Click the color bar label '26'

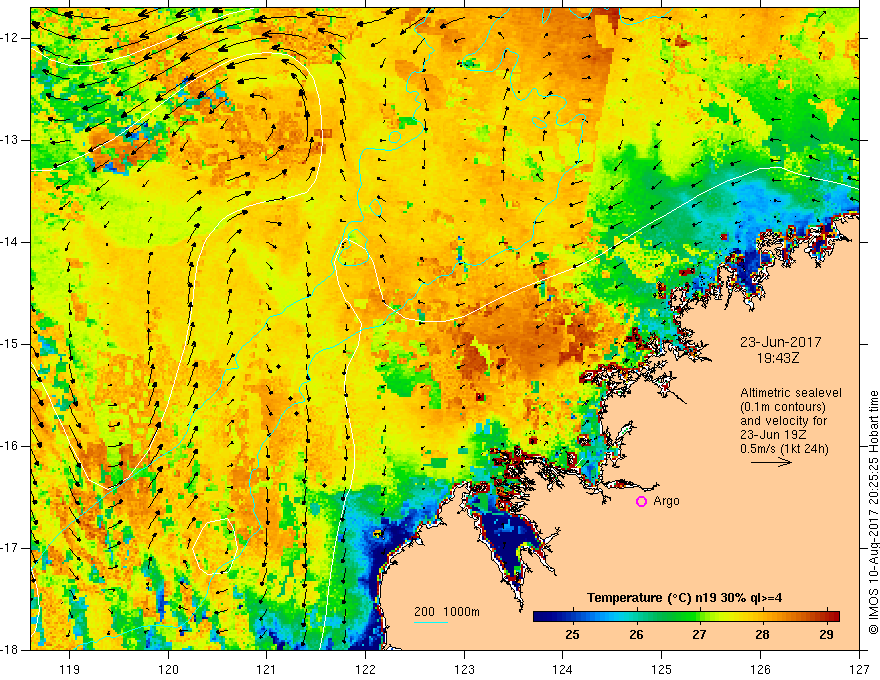coord(636,635)
